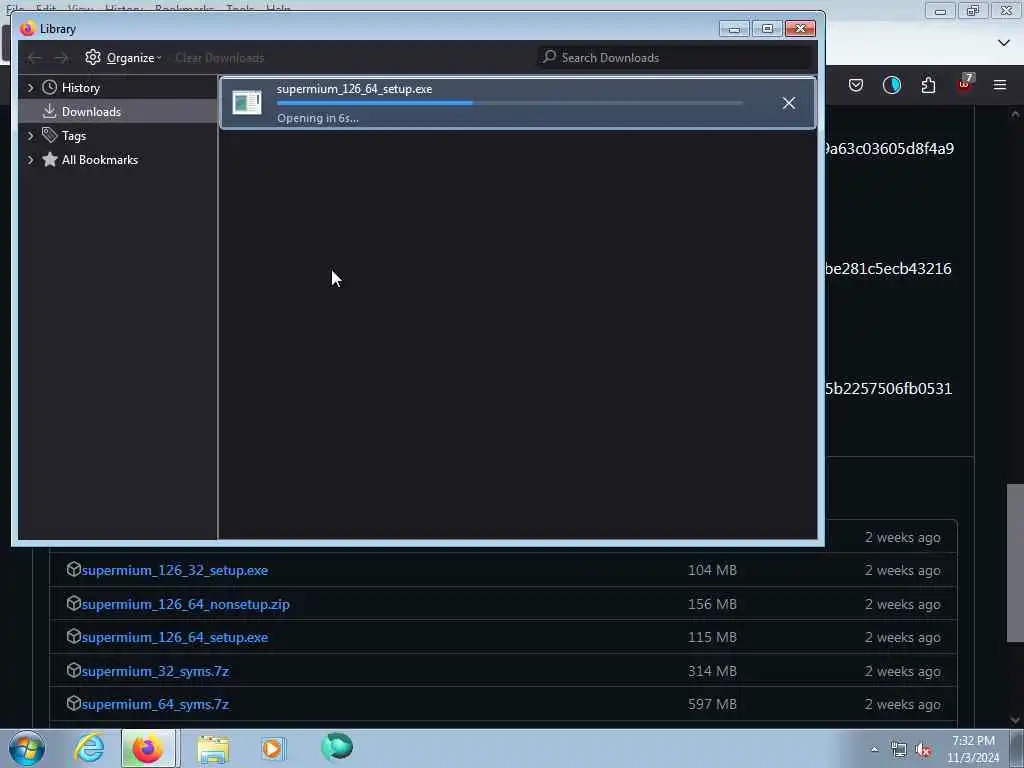
Task: Click the Firefox page vertical scrollbar
Action: [x=1014, y=564]
